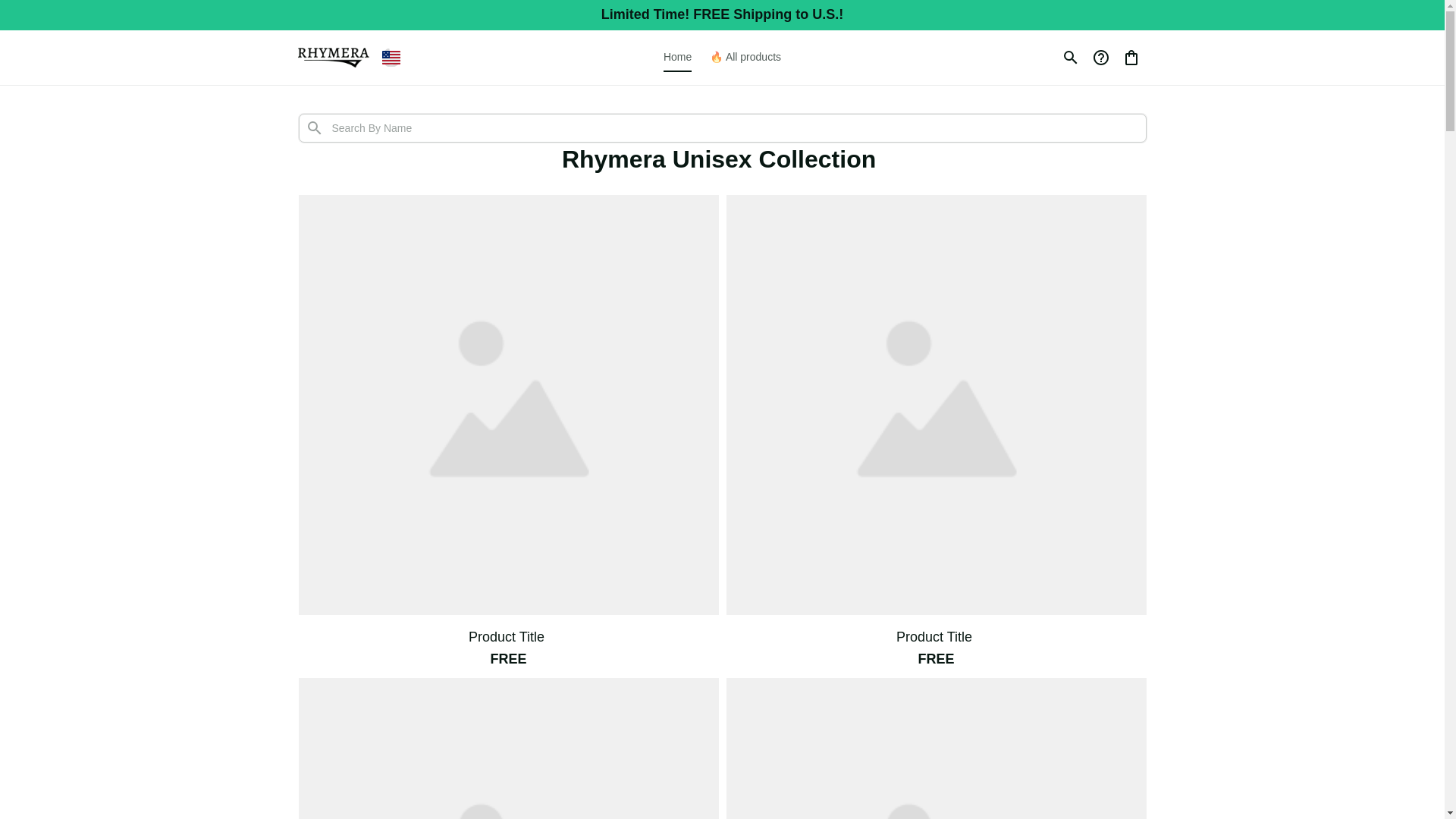Open the second product's placeholder image
The height and width of the screenshot is (819, 1456).
pyautogui.click(x=936, y=405)
